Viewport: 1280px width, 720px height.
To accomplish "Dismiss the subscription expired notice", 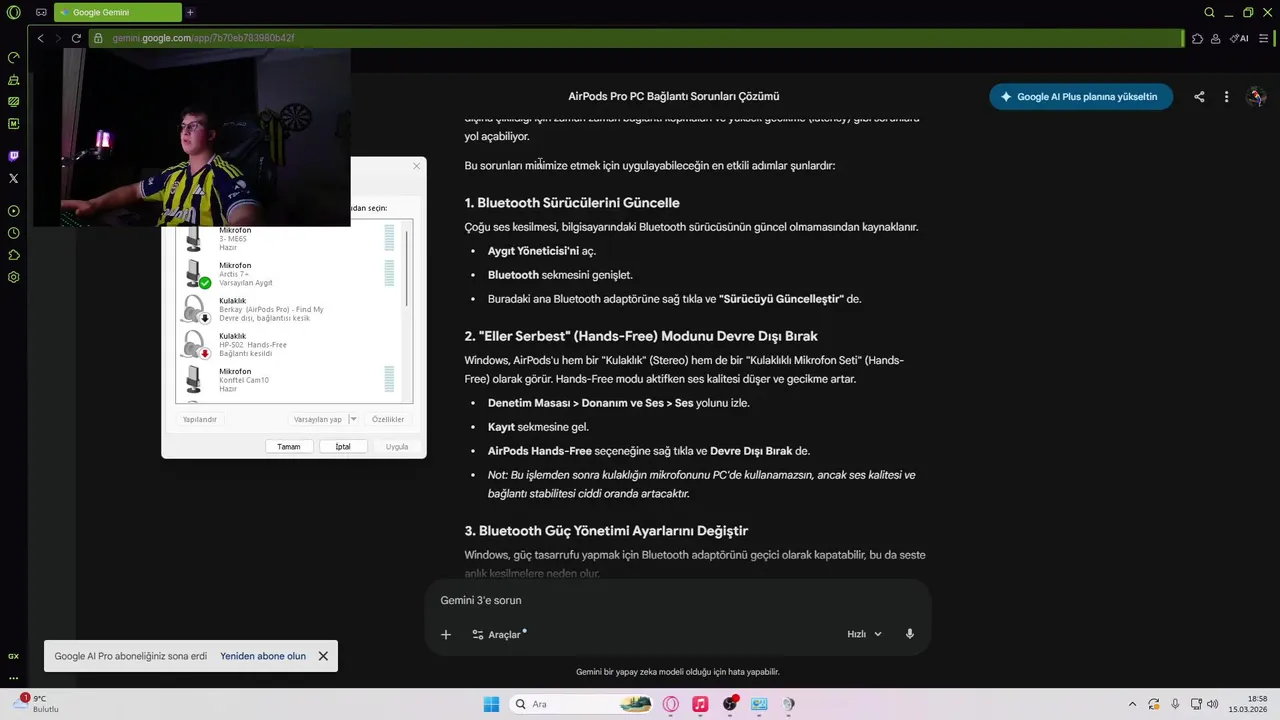I will tap(323, 656).
